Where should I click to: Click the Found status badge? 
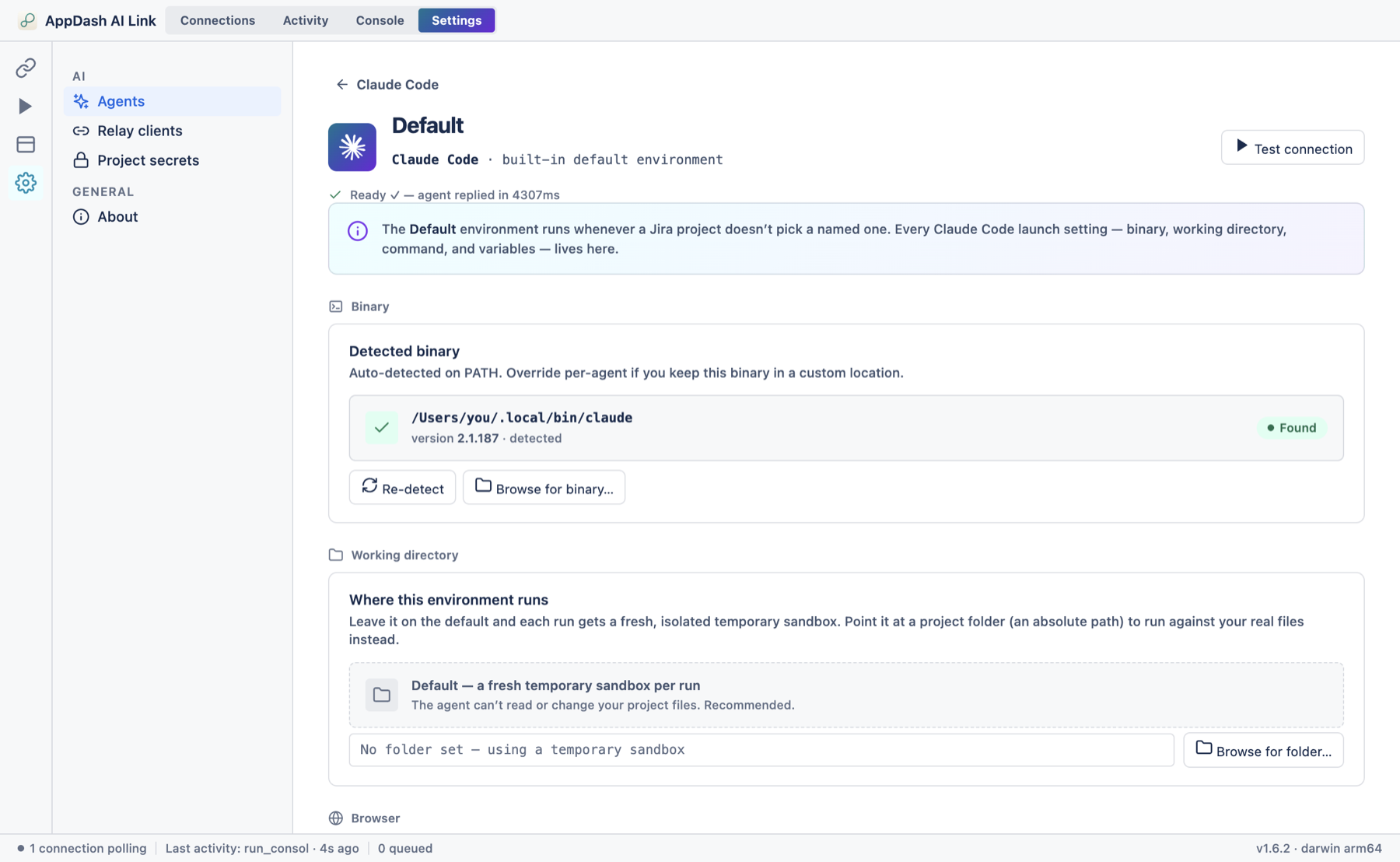(1292, 428)
